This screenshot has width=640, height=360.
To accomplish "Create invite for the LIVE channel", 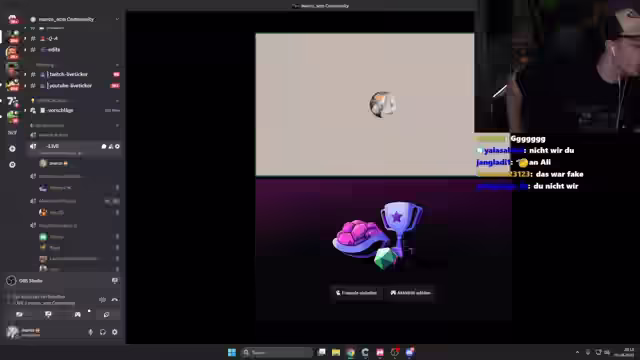I will pyautogui.click(x=111, y=146).
